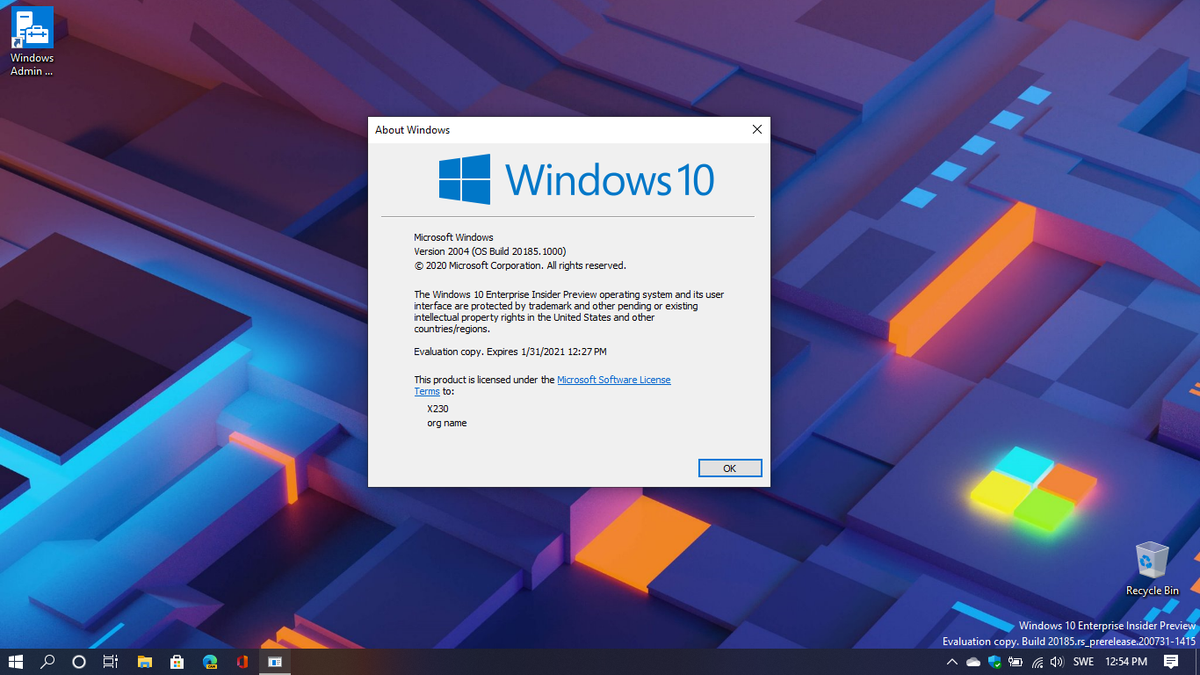
Task: Select the Recycle Bin desktop icon
Action: tap(1152, 569)
